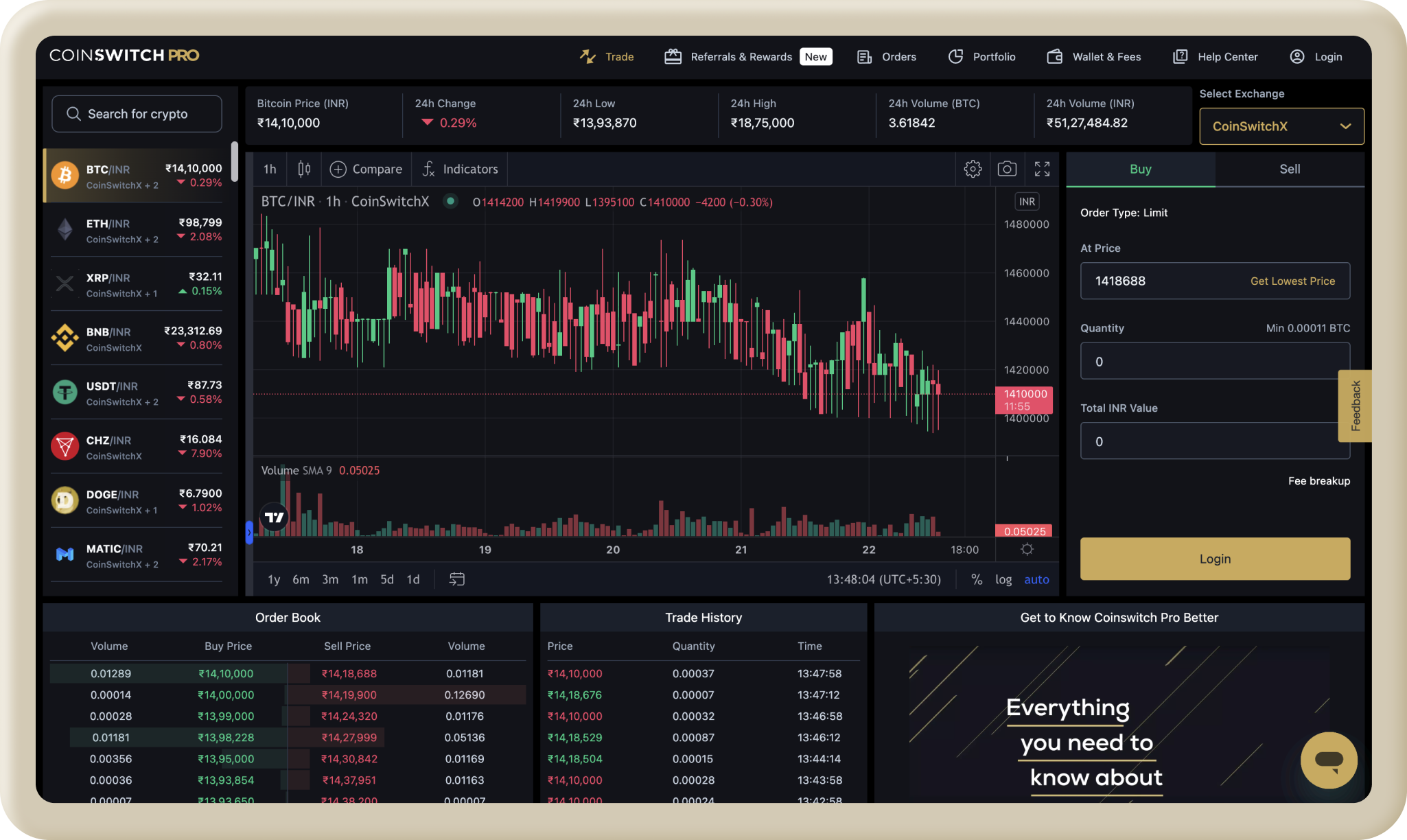Click the Ethereum coin icon

65,229
